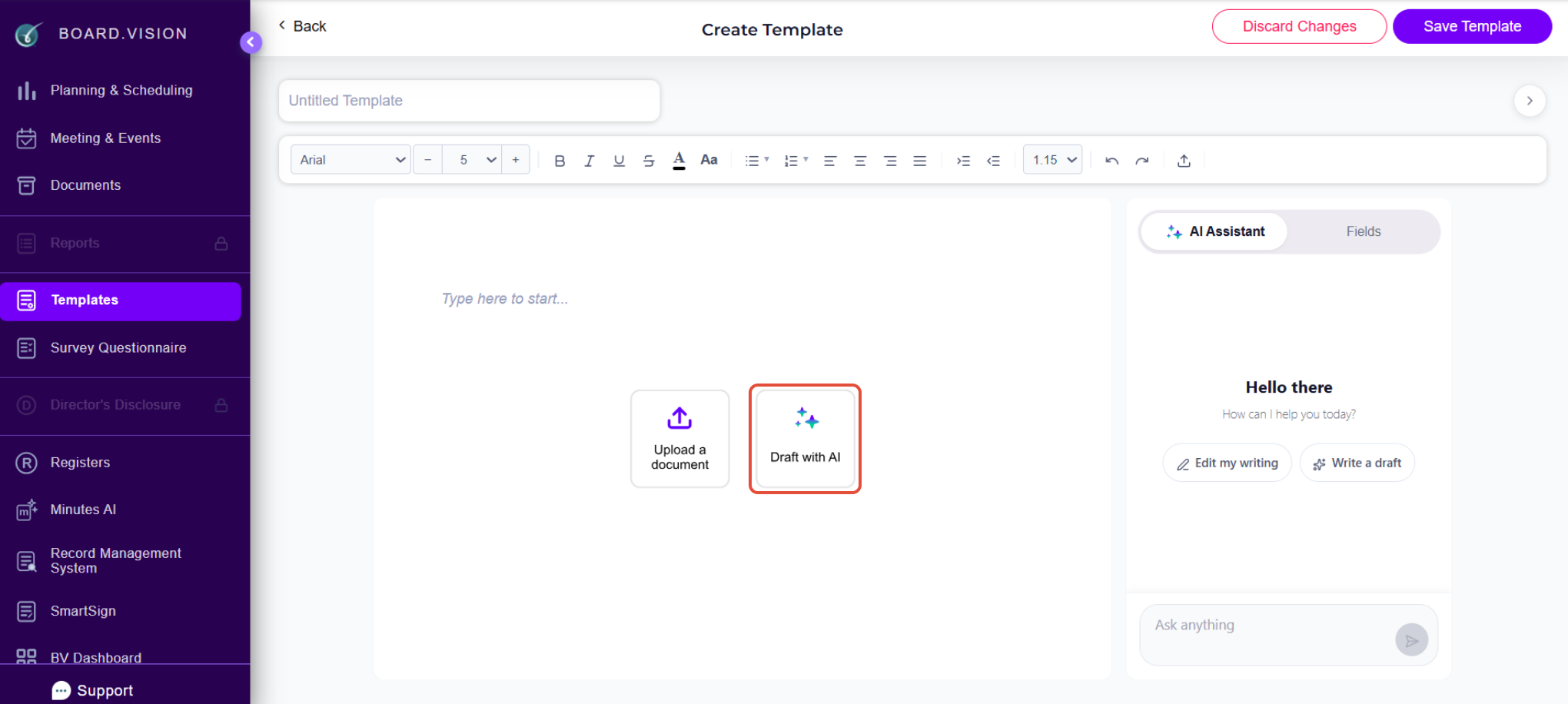Click the locked Director's Disclosure item
The height and width of the screenshot is (704, 1568).
click(x=121, y=405)
